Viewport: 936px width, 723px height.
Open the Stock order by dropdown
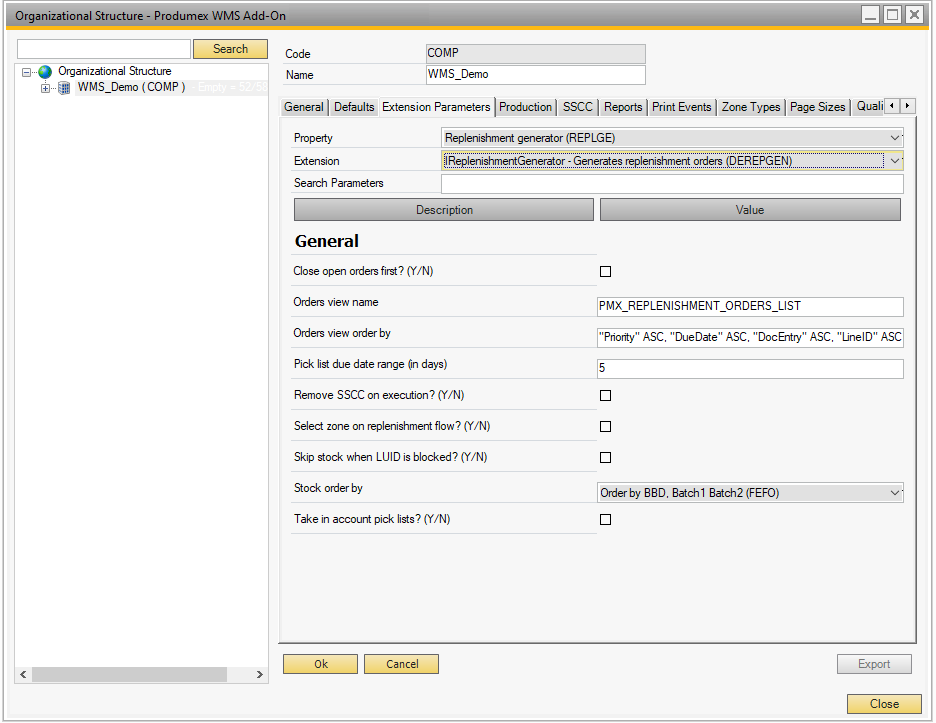894,492
